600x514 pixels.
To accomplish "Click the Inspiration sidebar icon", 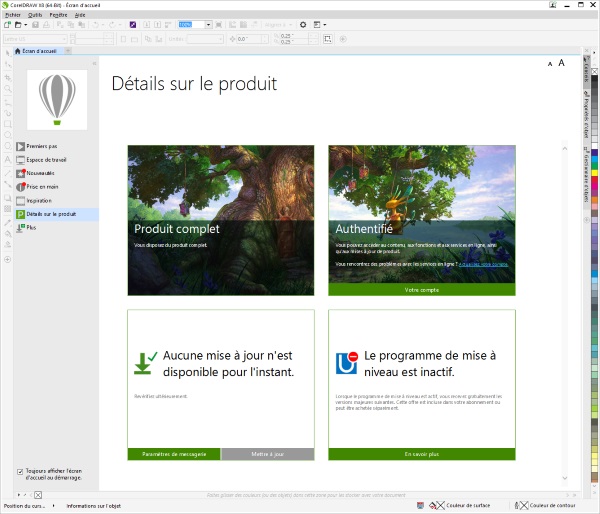I will [20, 201].
